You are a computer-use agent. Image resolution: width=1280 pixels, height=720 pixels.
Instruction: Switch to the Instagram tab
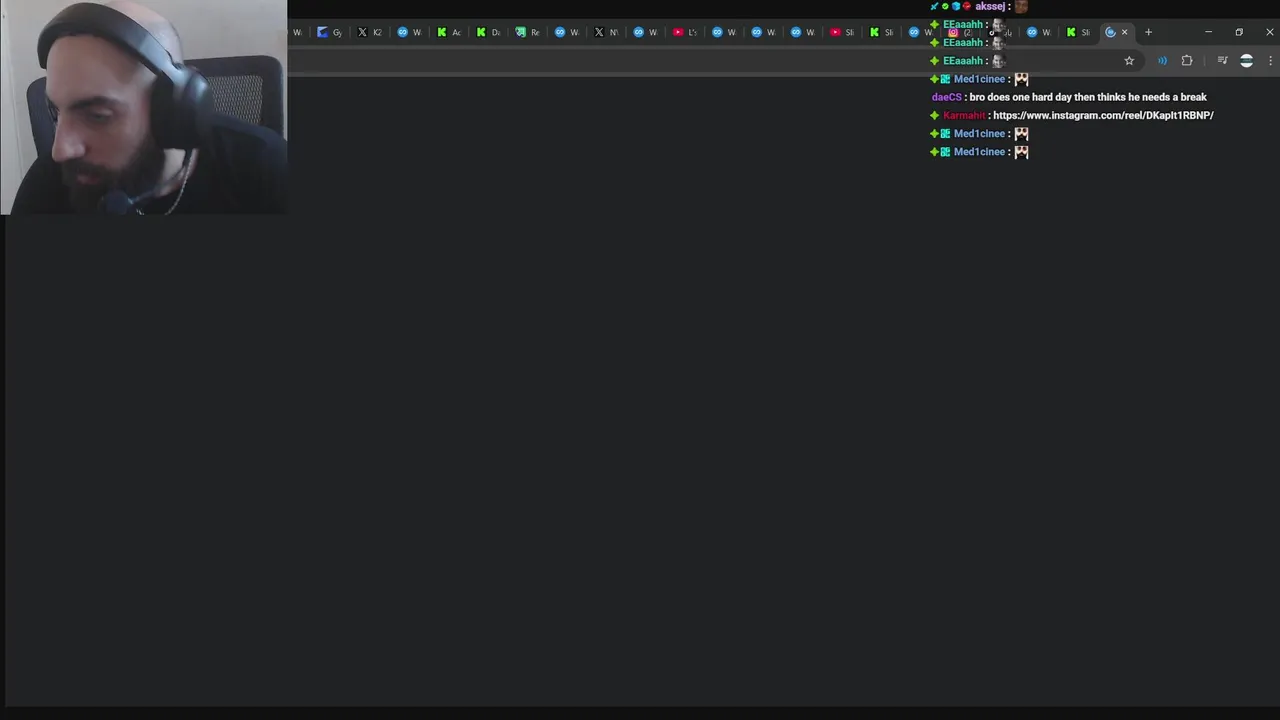pos(960,32)
